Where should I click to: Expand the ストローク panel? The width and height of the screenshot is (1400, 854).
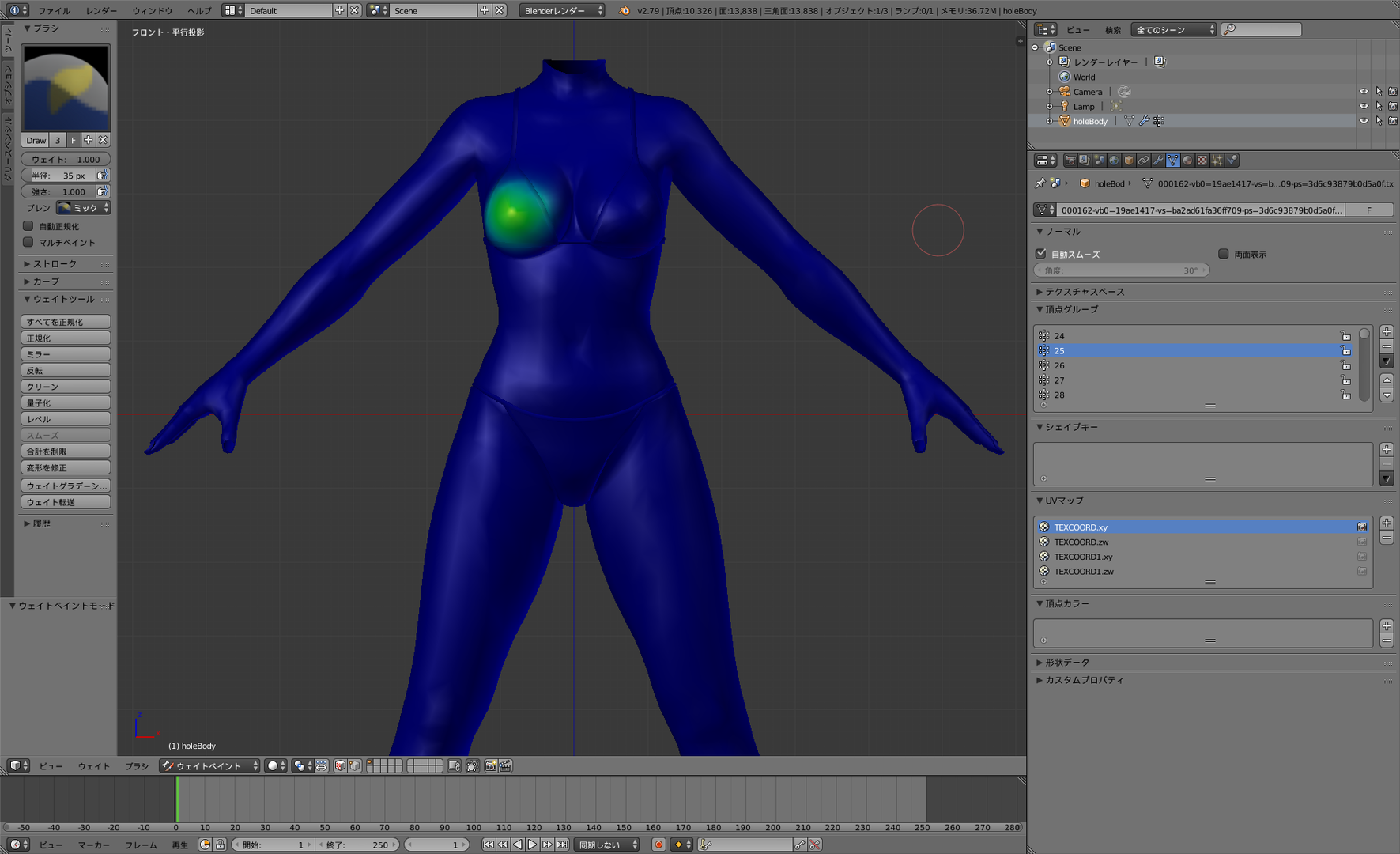click(55, 263)
